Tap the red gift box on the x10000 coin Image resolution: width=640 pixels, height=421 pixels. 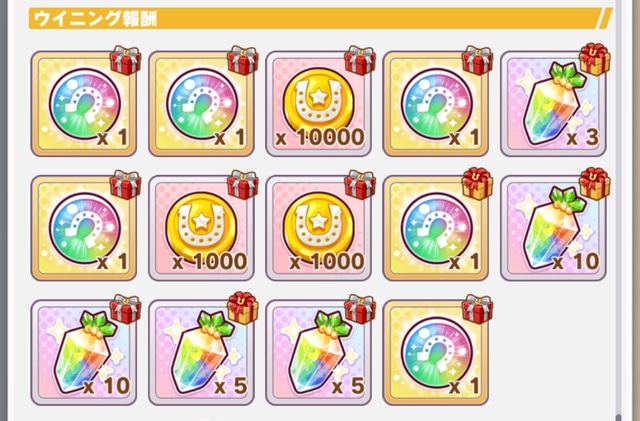point(360,60)
